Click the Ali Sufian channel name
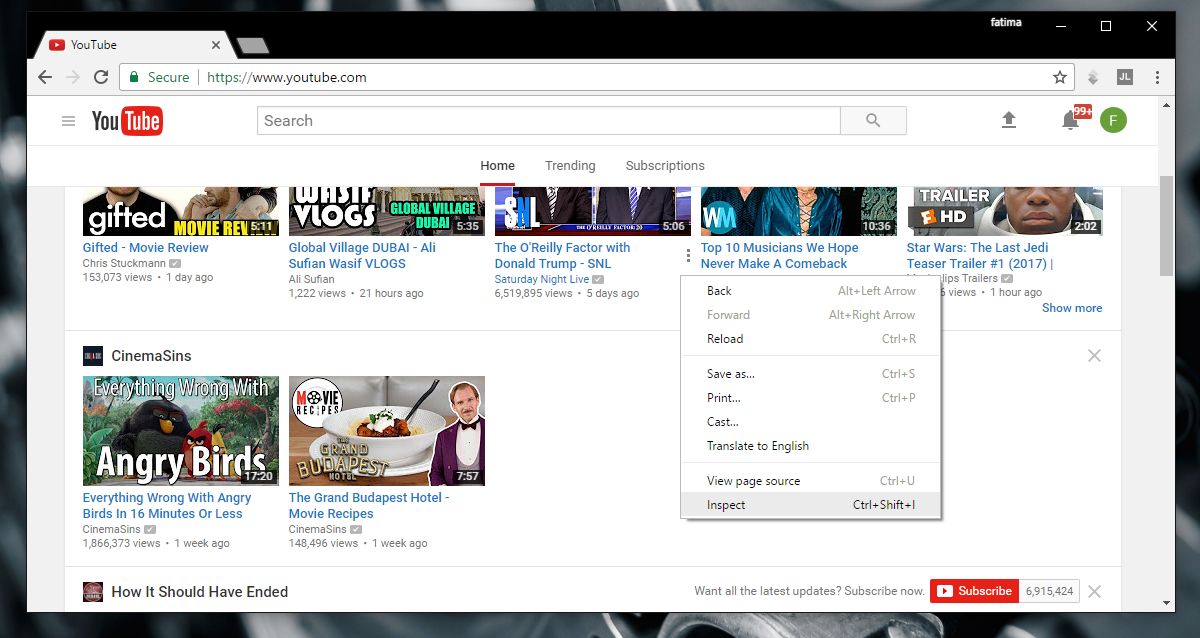 (x=311, y=279)
